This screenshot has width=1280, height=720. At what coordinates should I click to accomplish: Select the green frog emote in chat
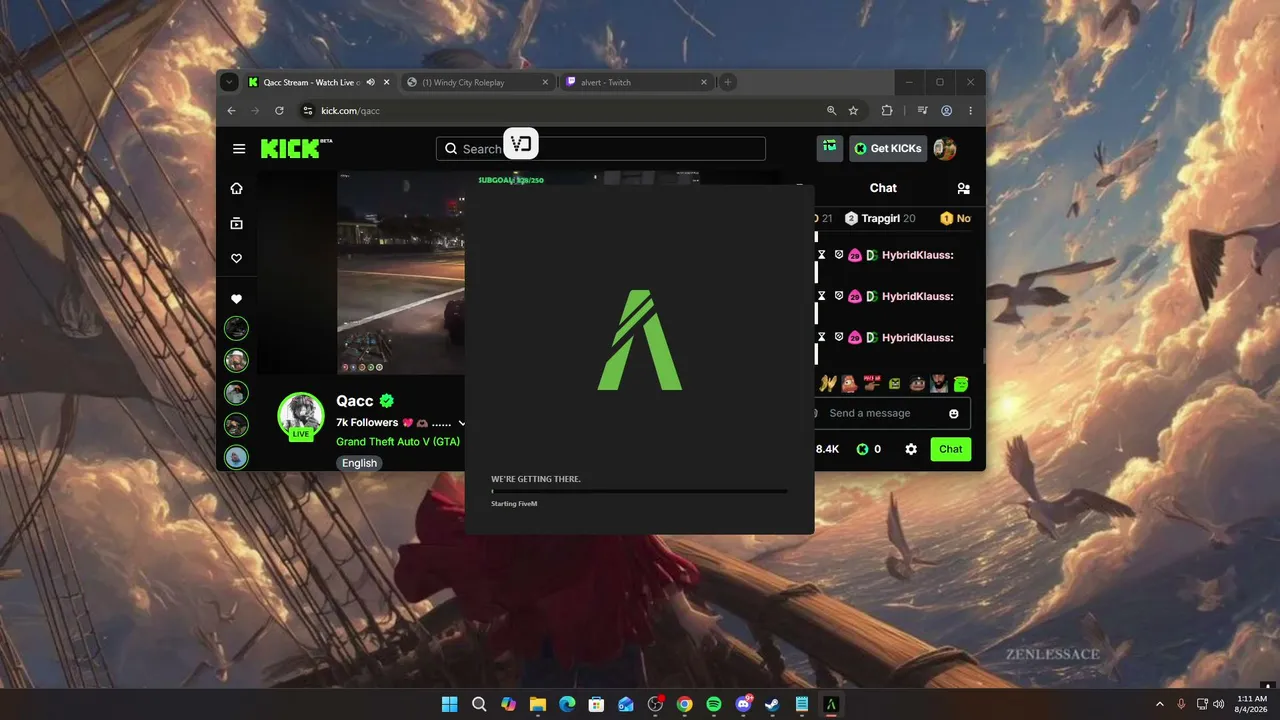(x=961, y=383)
